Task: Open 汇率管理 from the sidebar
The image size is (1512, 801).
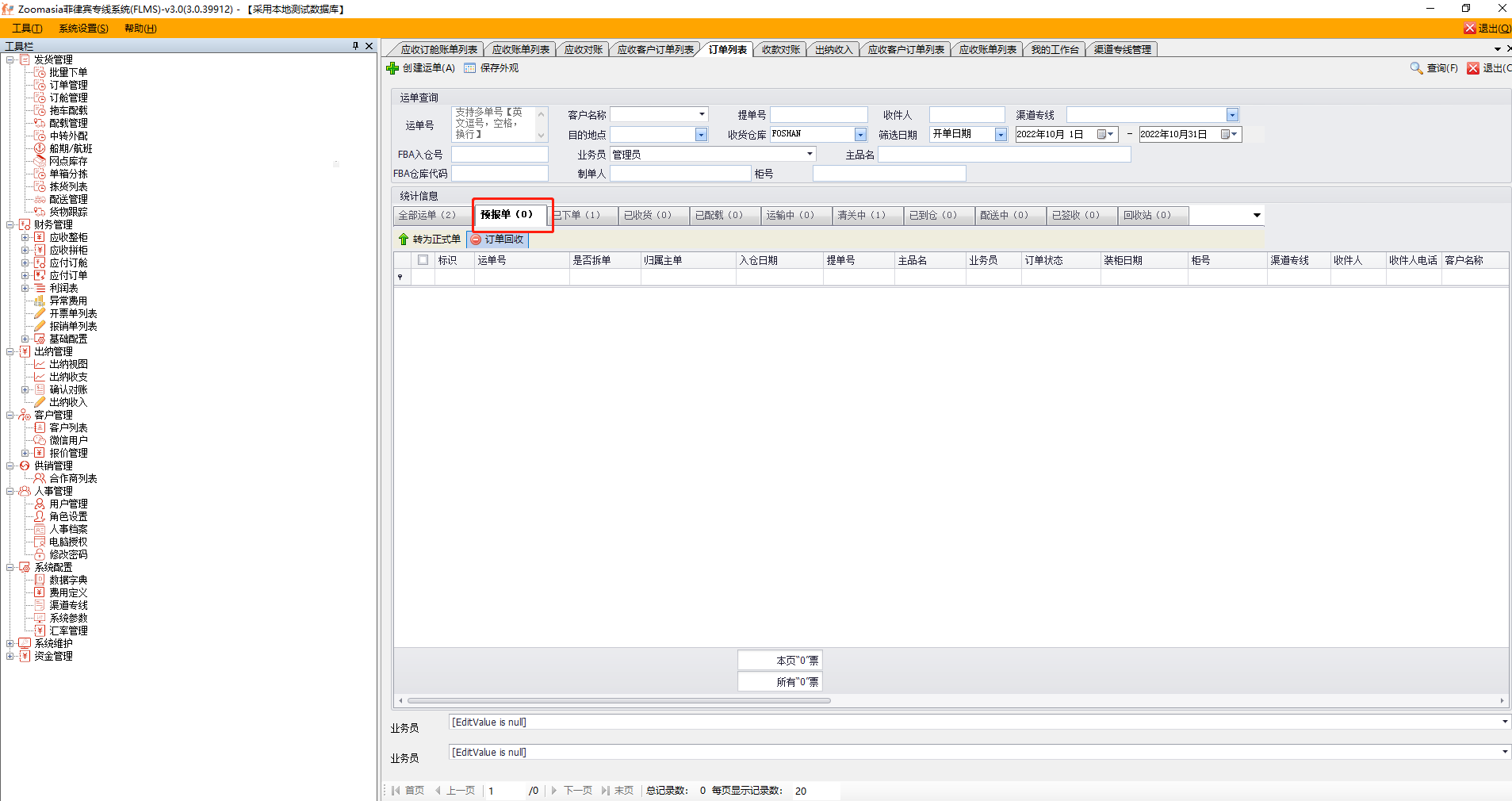Action: (68, 630)
